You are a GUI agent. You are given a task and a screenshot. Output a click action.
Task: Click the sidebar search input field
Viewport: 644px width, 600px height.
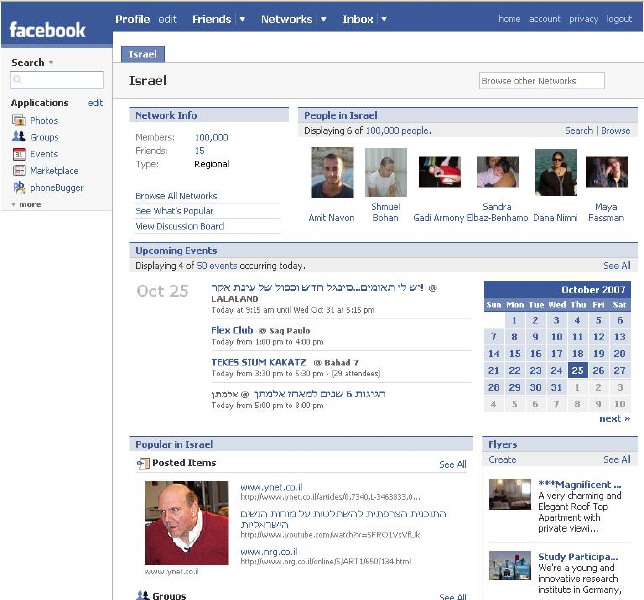[x=57, y=80]
